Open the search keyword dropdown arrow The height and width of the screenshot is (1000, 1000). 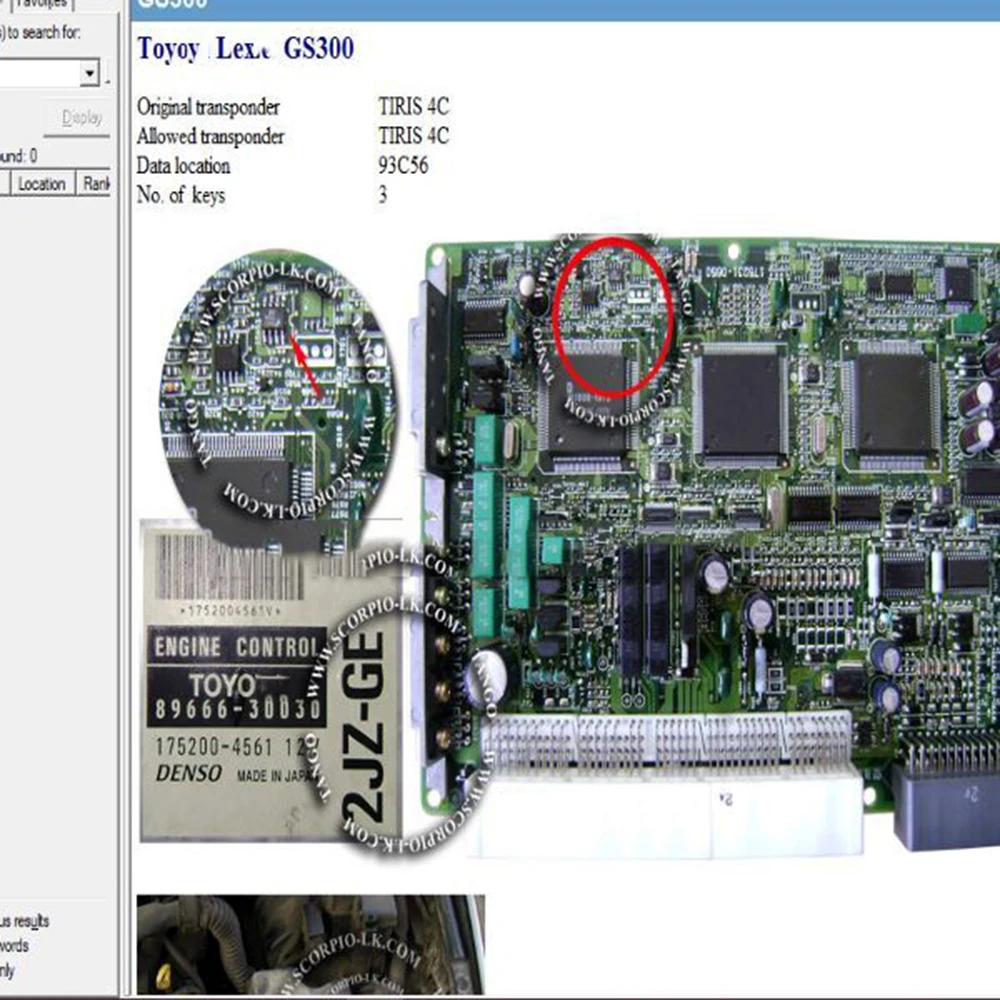[90, 72]
